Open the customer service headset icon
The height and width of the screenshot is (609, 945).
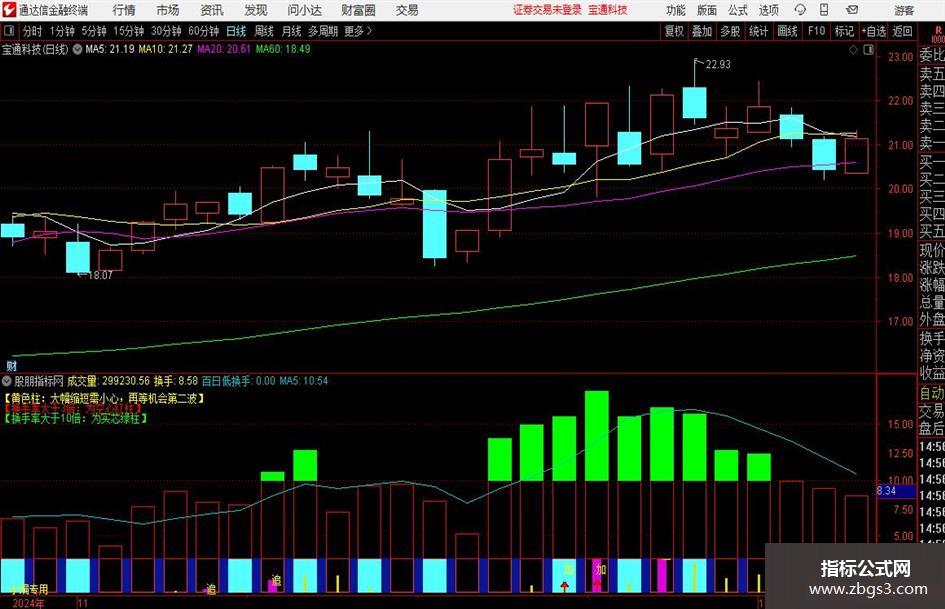coord(800,10)
